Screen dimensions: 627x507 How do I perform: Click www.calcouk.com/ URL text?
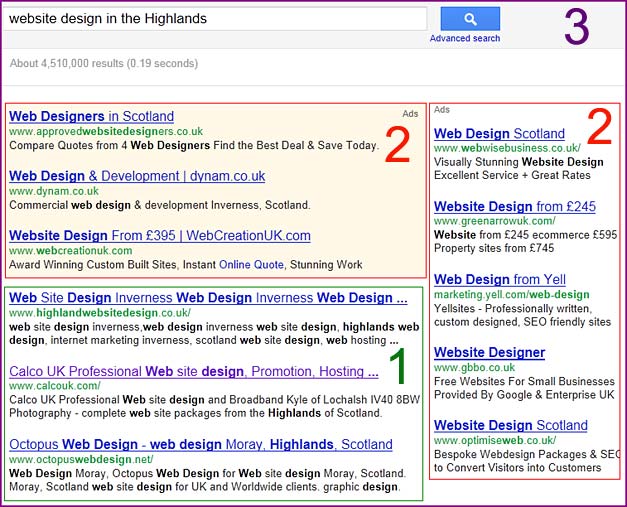point(55,386)
